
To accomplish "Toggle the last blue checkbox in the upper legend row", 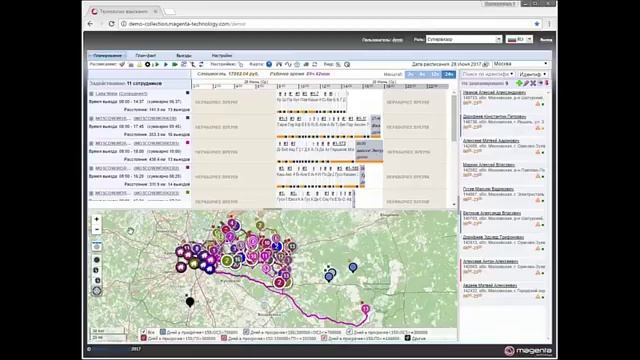I will (349, 332).
